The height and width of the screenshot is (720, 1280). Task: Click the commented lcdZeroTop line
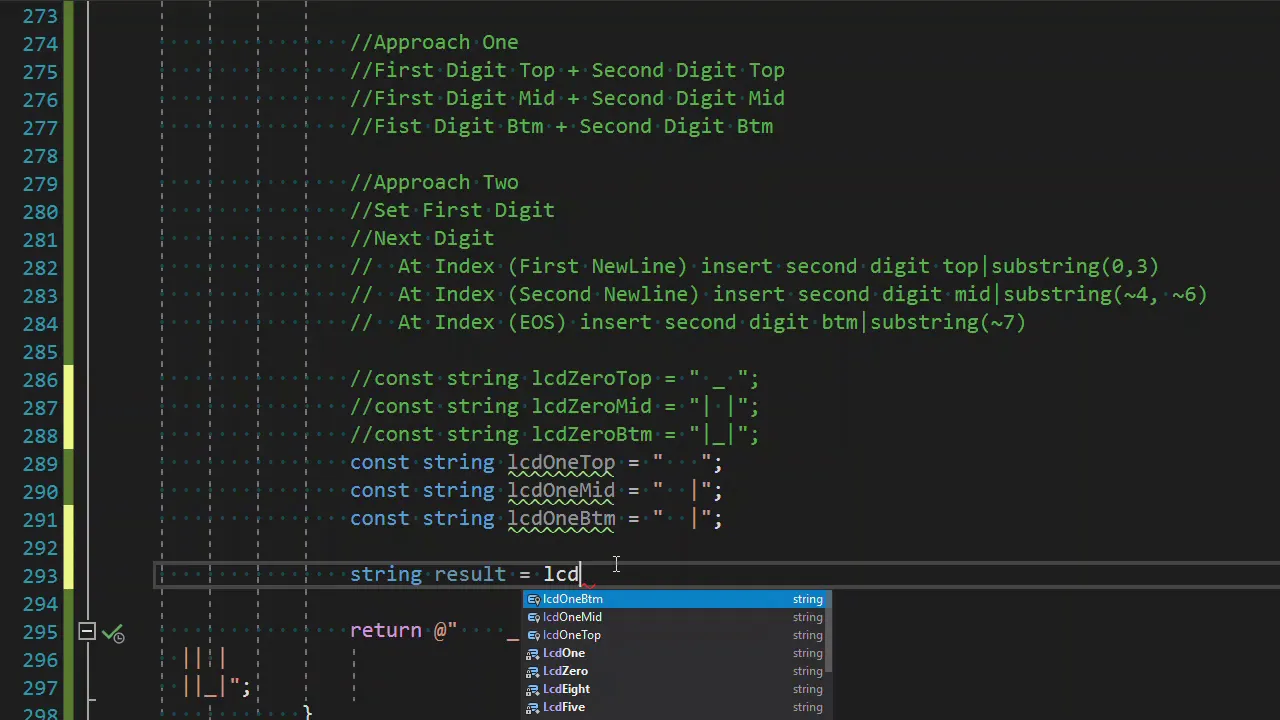tap(554, 379)
